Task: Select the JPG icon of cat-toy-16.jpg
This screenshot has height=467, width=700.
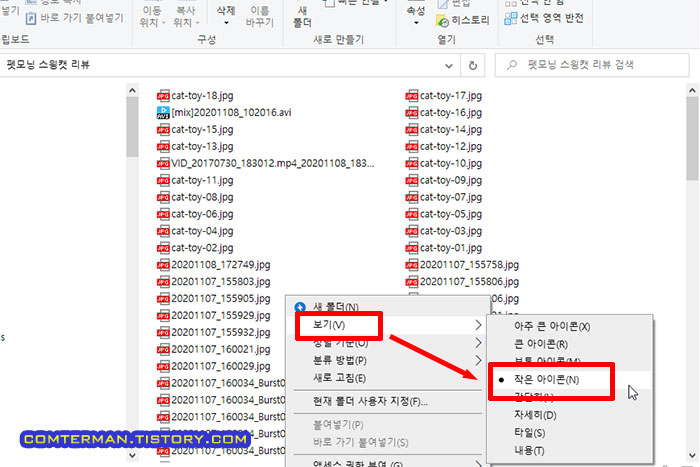Action: click(412, 113)
